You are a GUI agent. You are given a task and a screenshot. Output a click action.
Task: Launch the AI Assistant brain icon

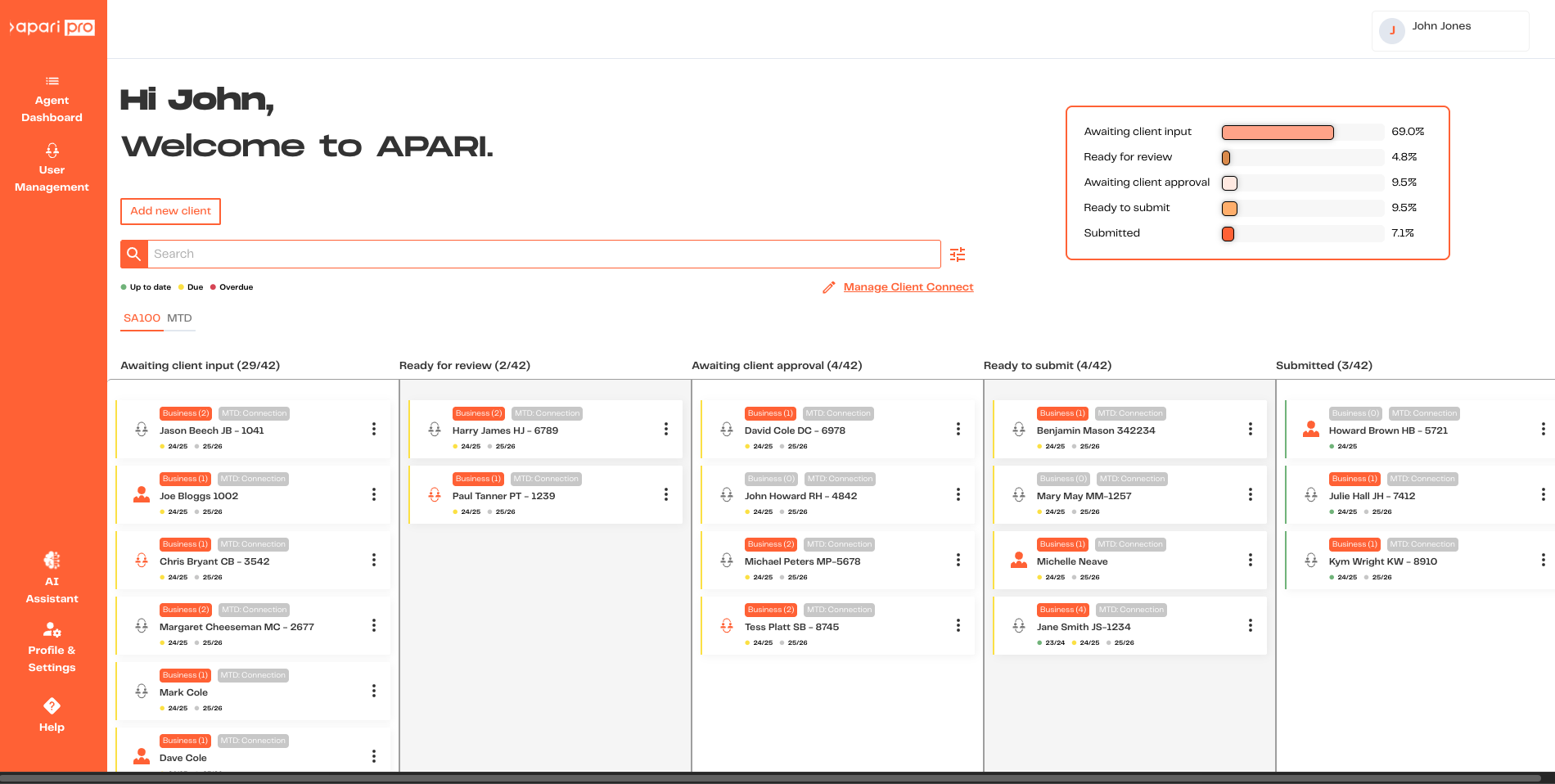point(52,561)
